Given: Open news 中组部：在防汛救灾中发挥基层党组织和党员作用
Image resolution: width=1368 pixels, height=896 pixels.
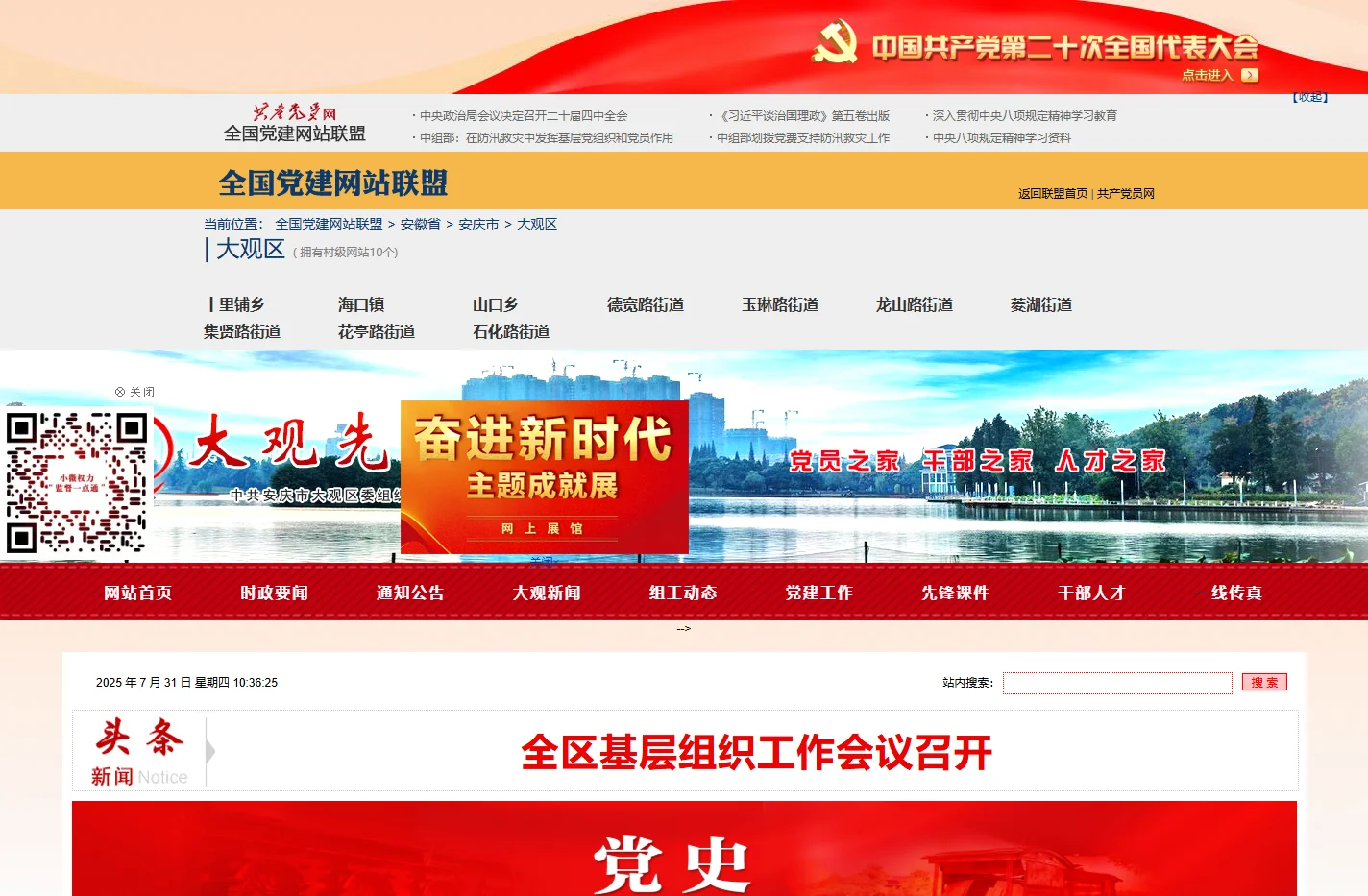Looking at the screenshot, I should (547, 137).
